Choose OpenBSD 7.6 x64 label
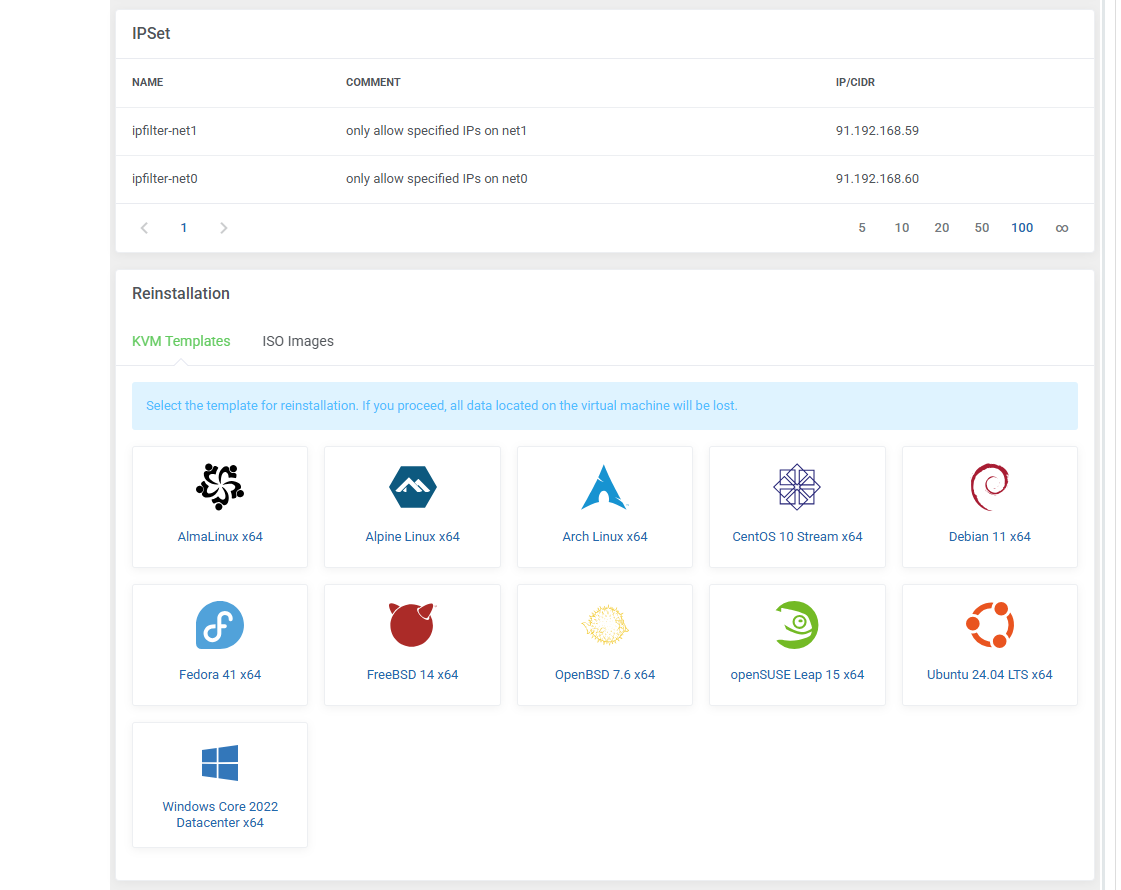The image size is (1121, 890). [x=605, y=674]
